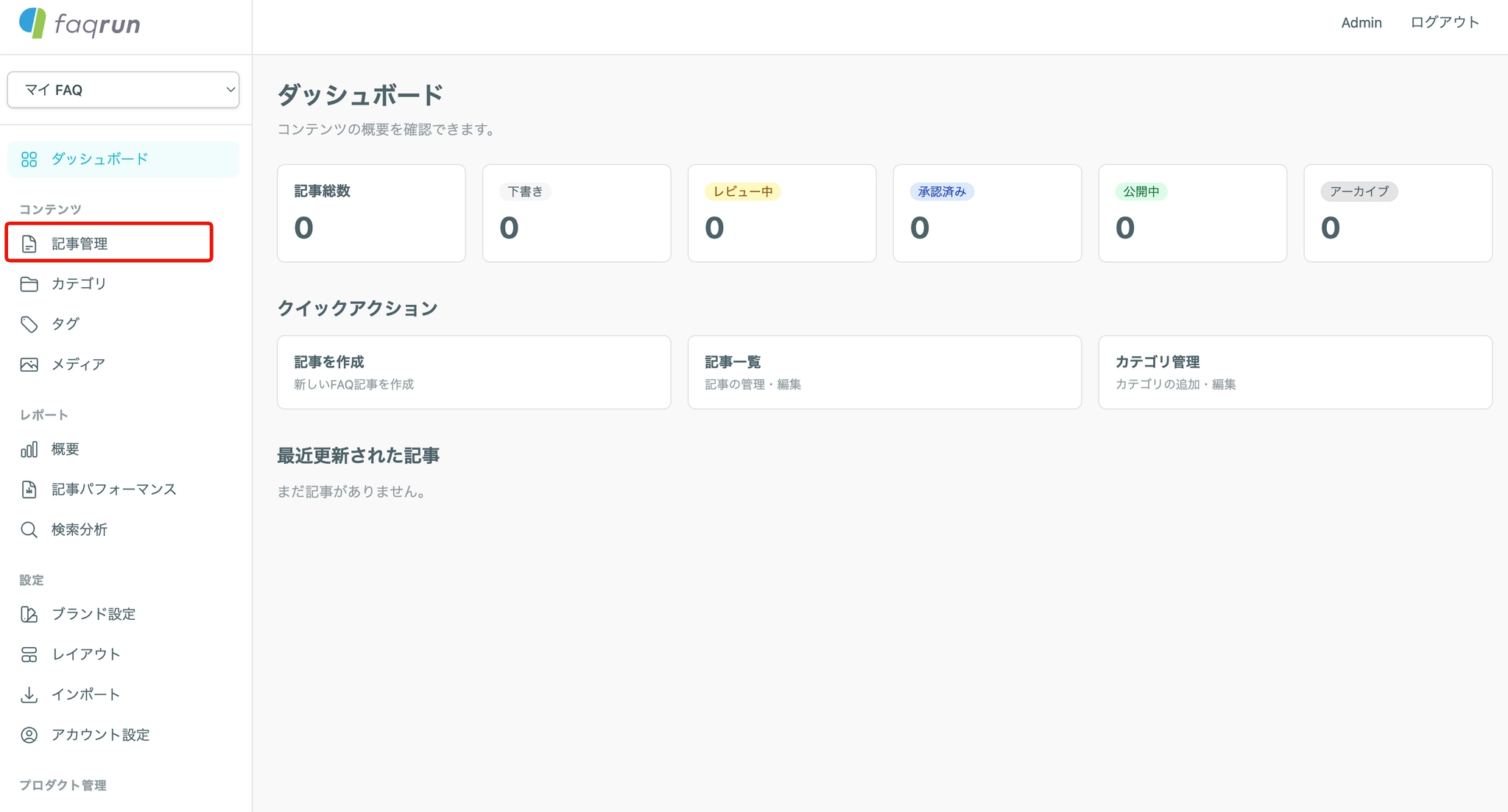Open 検索分析 in the sidebar
Screen dimensions: 1508x812
pos(123,530)
